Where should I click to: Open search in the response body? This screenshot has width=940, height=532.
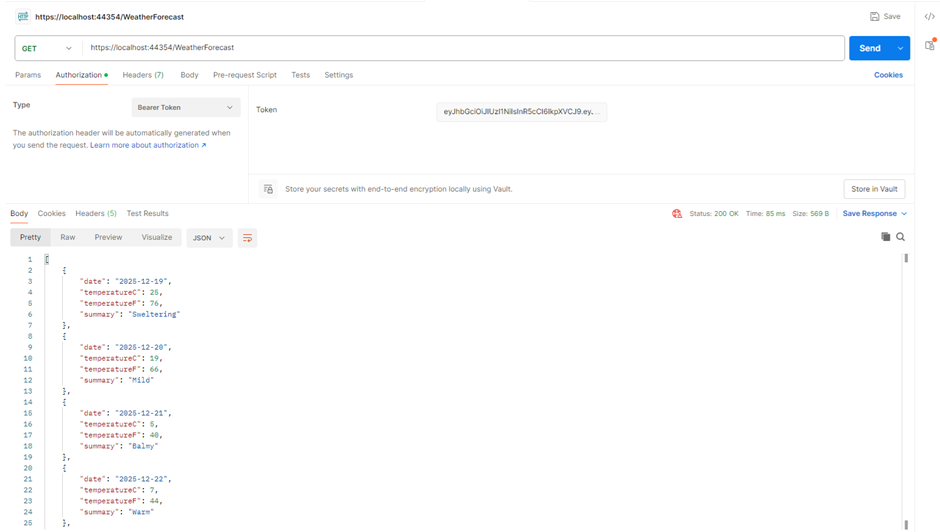pyautogui.click(x=901, y=237)
